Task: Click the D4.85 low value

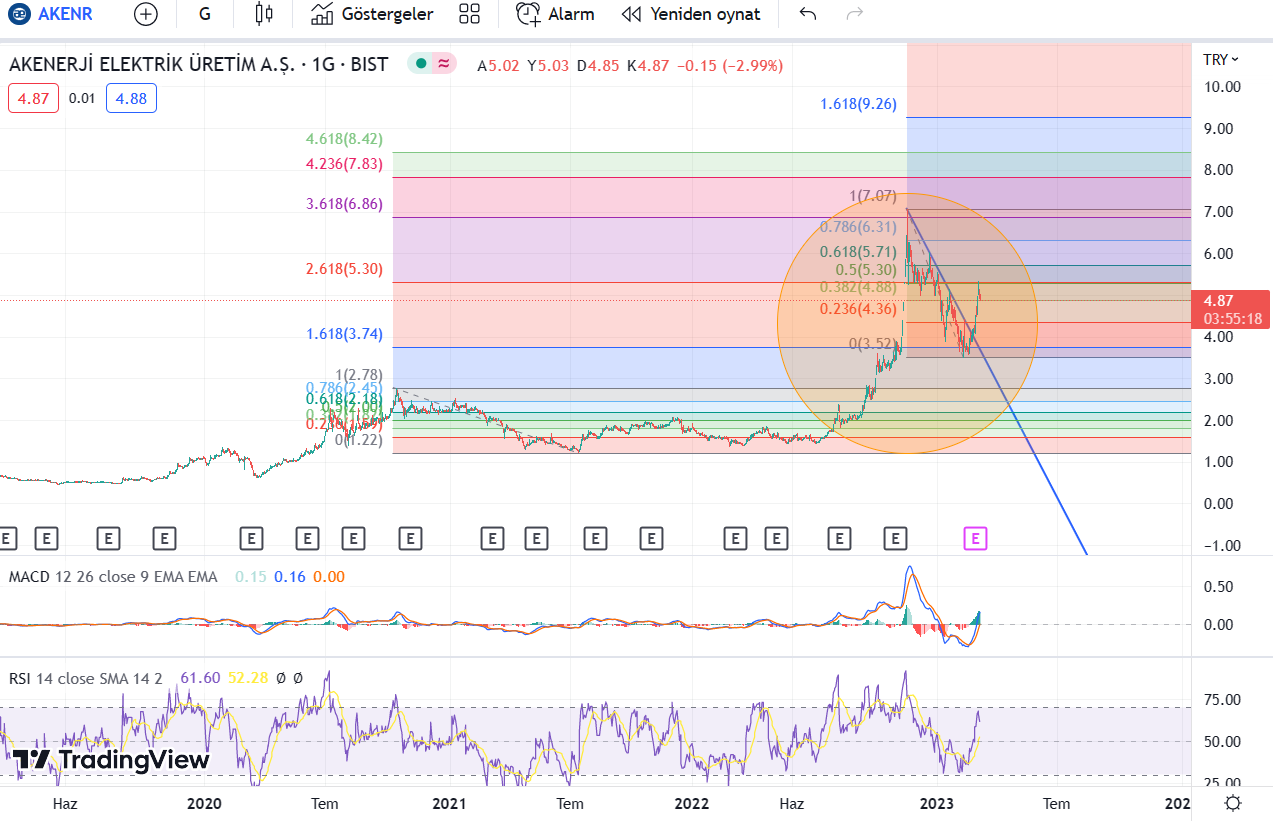Action: pos(598,65)
